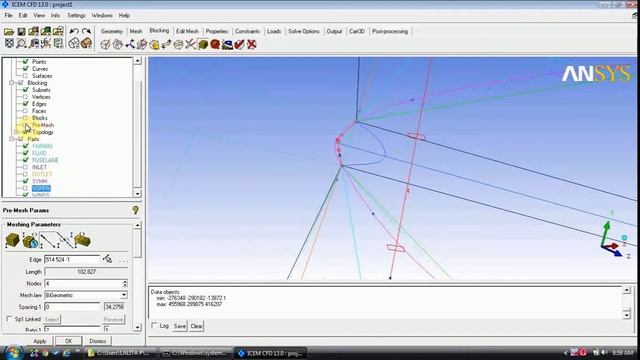This screenshot has height=360, width=640.
Task: Click the Dismiss button
Action: (x=98, y=341)
